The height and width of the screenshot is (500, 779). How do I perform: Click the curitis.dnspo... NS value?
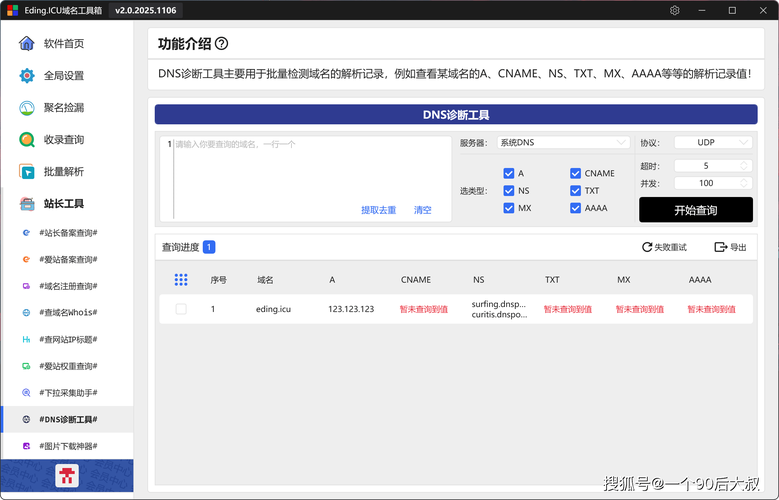pyautogui.click(x=499, y=315)
